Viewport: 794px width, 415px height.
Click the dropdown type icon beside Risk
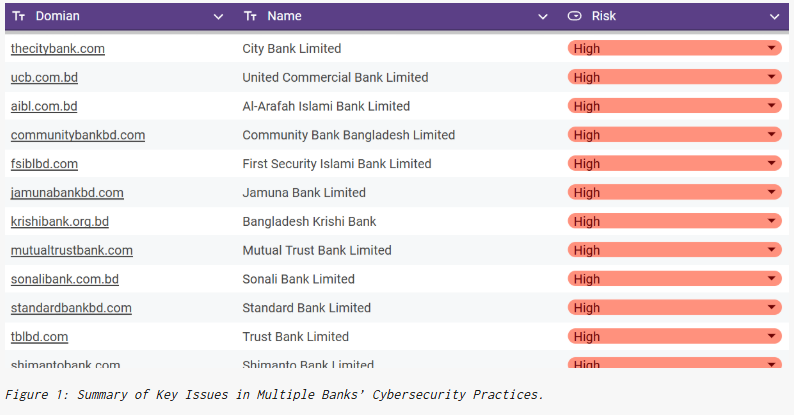pos(574,16)
